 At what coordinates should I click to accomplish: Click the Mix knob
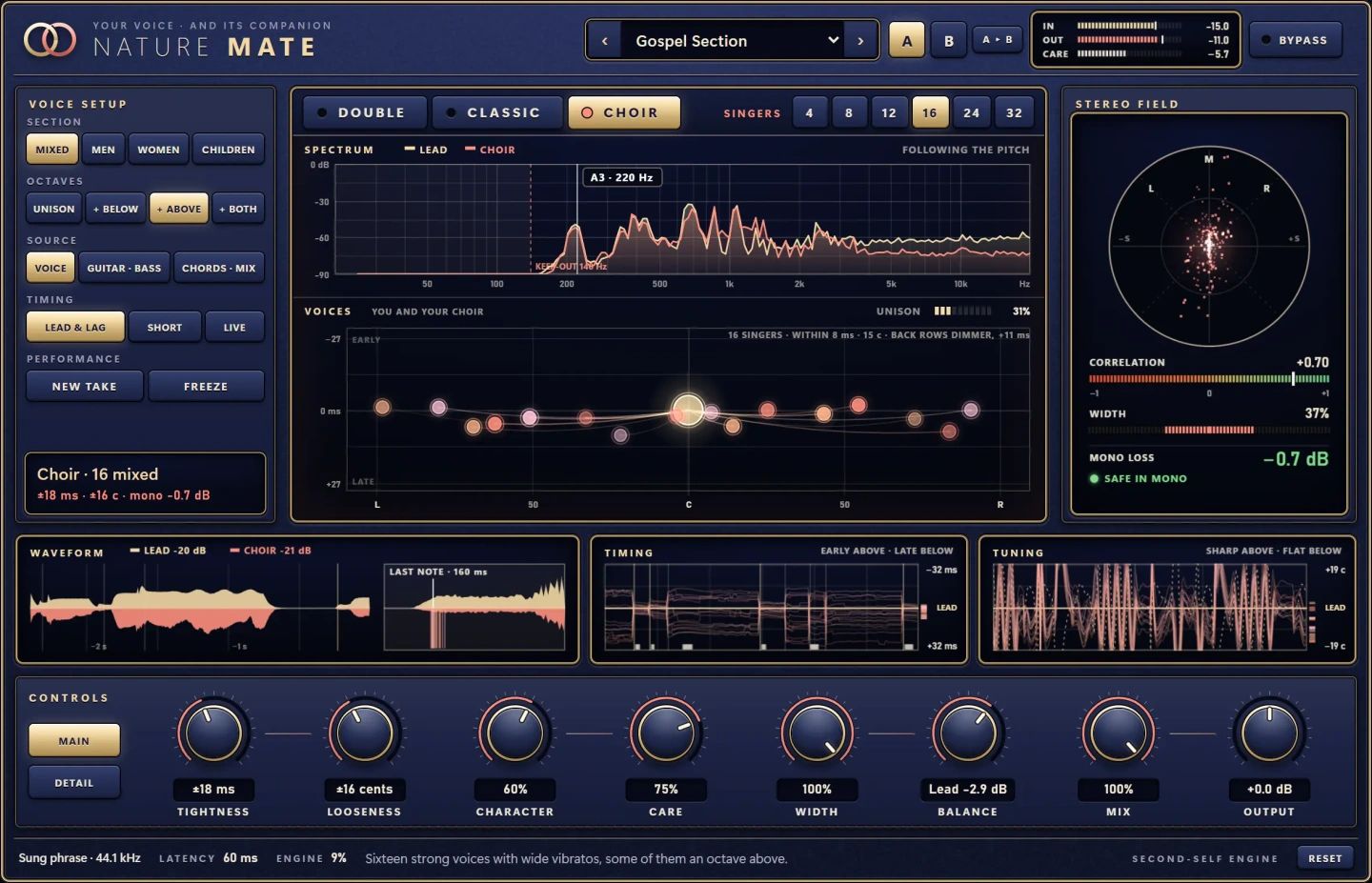[x=1119, y=733]
